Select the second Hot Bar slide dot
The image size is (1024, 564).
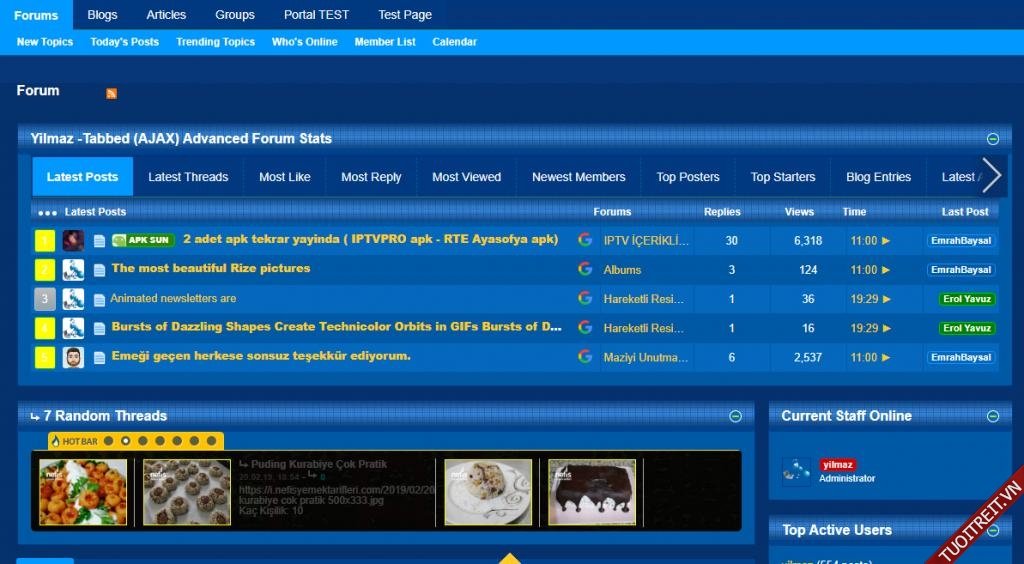(125, 440)
